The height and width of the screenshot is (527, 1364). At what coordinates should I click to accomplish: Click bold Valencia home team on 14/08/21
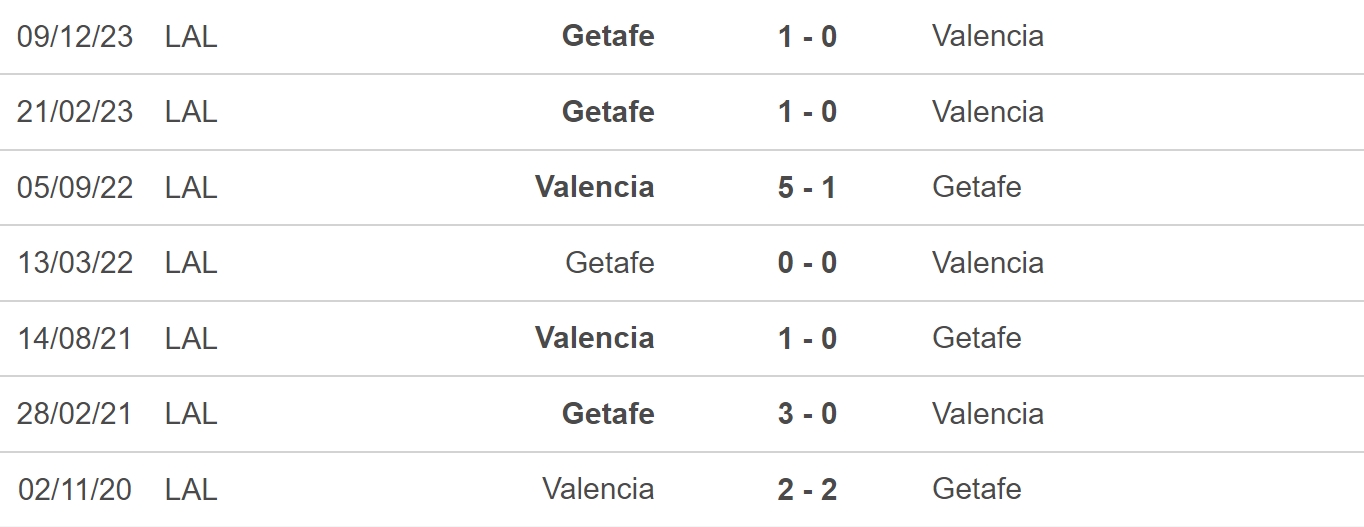(595, 338)
